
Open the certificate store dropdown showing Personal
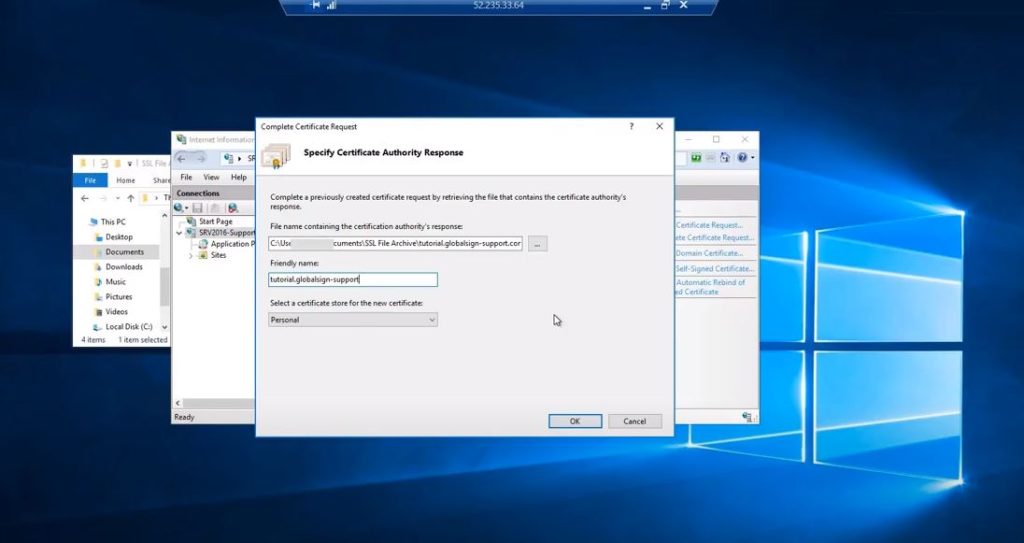point(353,320)
